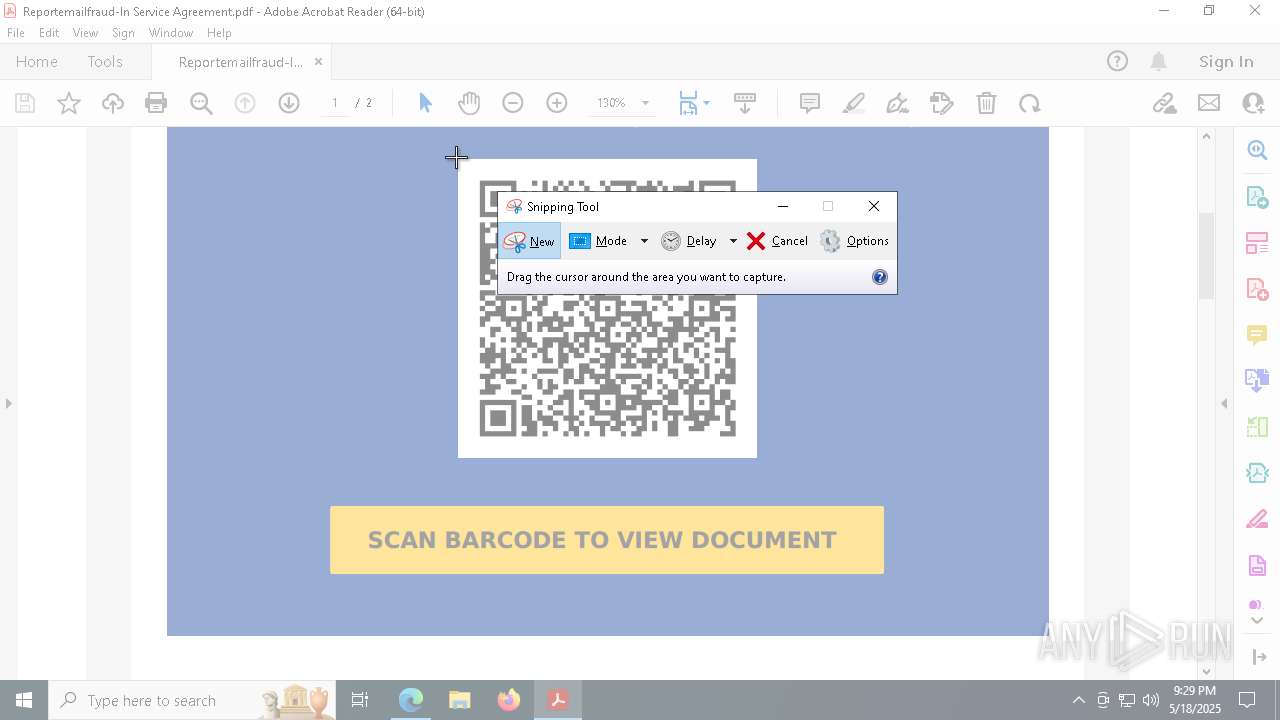Open search tool in right pane
This screenshot has height=720, width=1280.
[x=1257, y=150]
